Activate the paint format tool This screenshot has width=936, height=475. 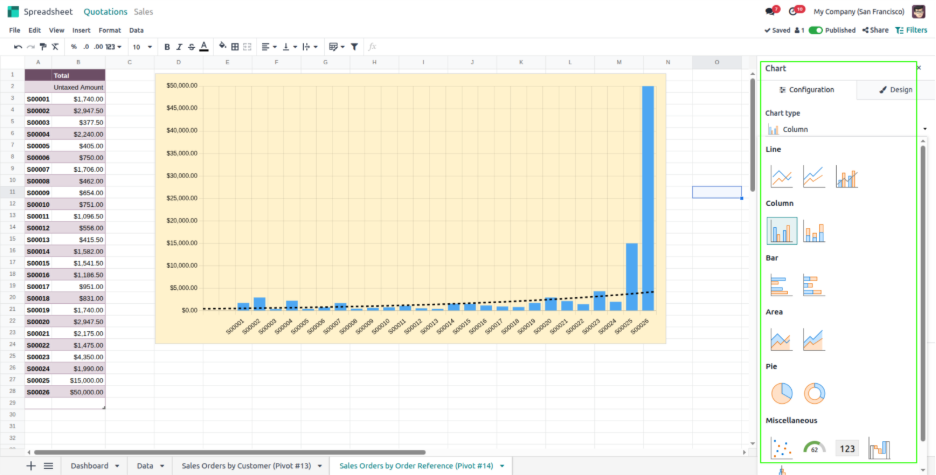coord(43,47)
